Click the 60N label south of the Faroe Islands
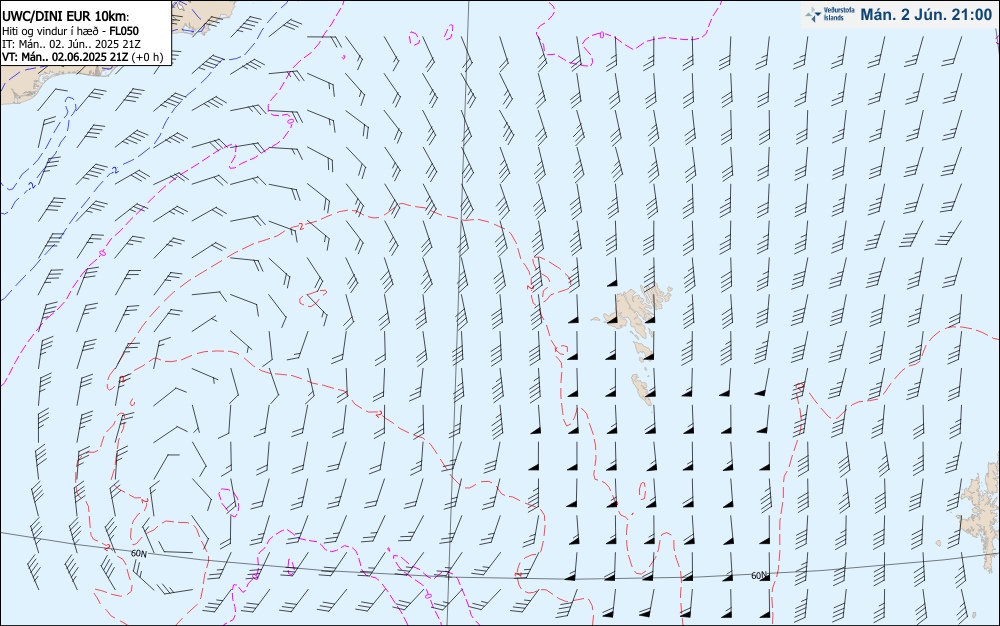This screenshot has height=626, width=1000. coord(759,576)
